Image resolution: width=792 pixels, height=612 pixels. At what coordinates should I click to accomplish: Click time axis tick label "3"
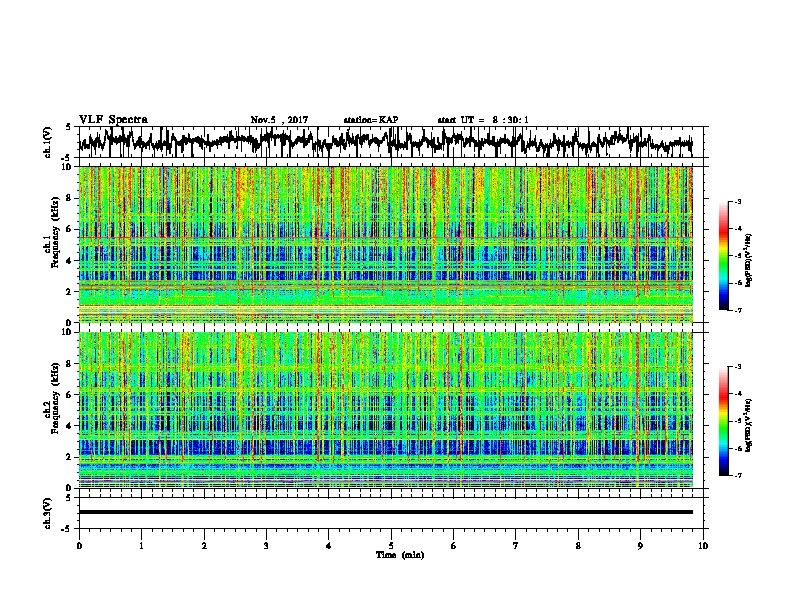266,546
